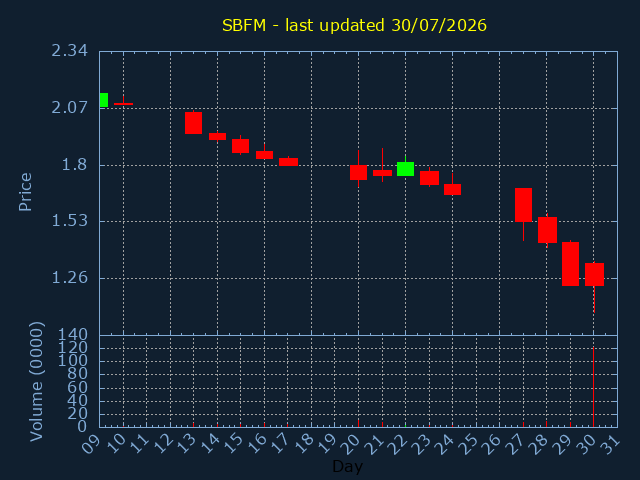Select the day 17 red candlestick
Viewport: 640px width, 480px height.
pos(289,162)
